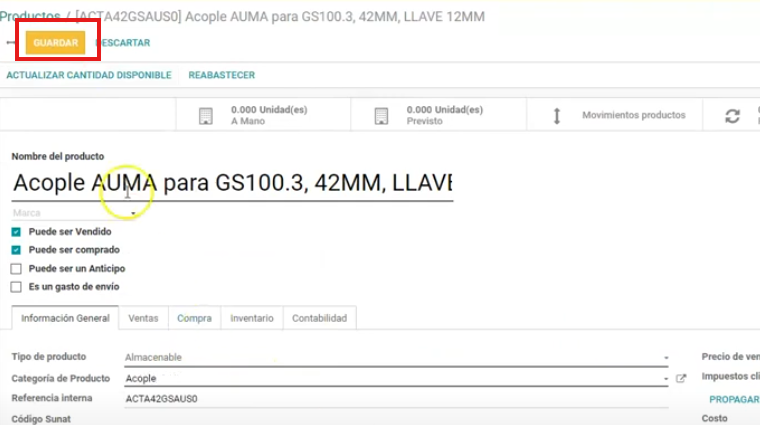
Task: Switch to the Compra tab
Action: pyautogui.click(x=194, y=318)
